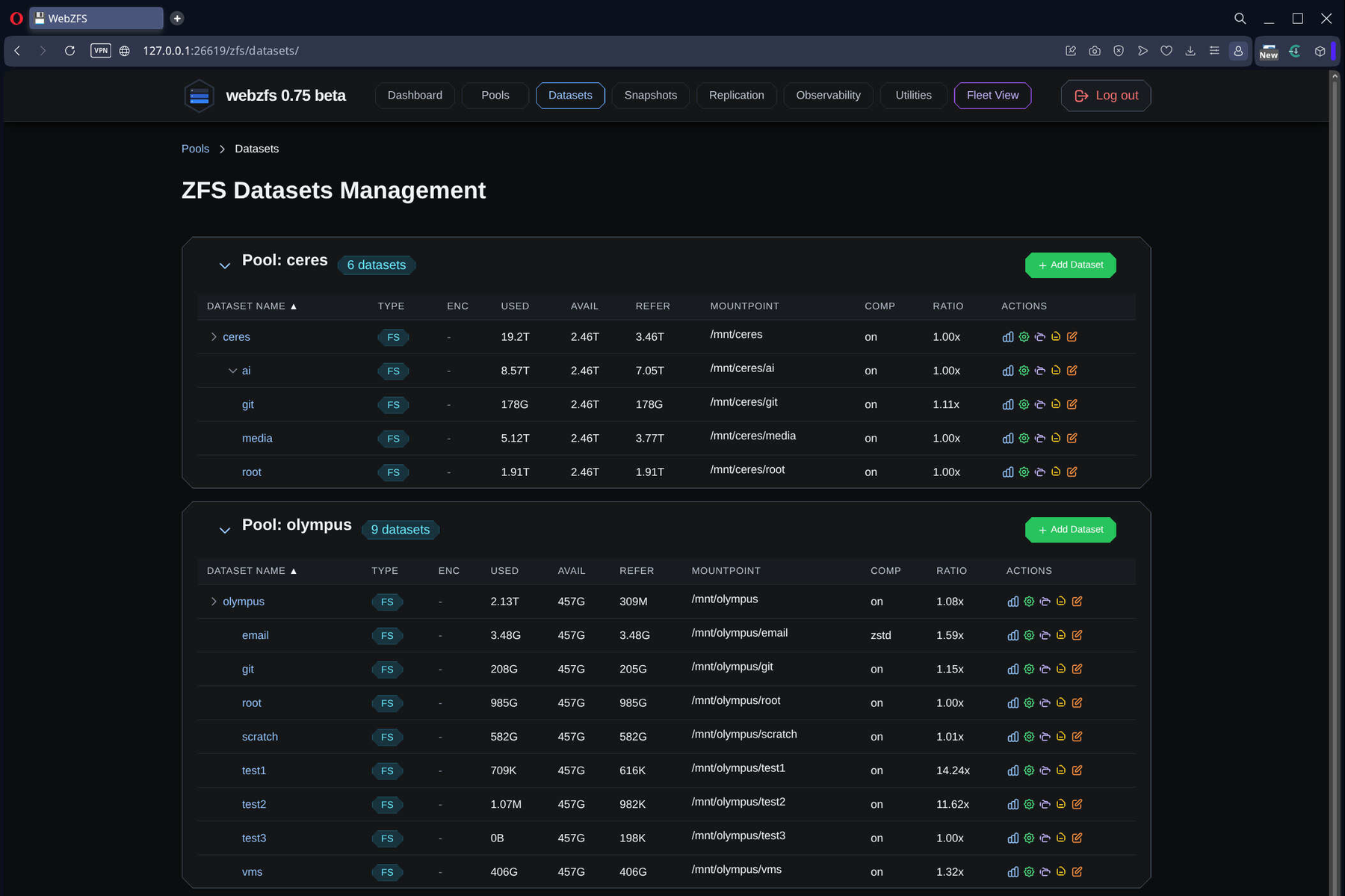Collapse the Pool: ceres section
Image resolution: width=1345 pixels, height=896 pixels.
point(224,265)
